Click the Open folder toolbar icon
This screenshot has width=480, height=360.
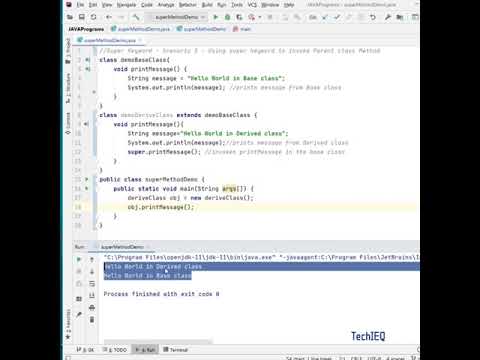point(70,17)
